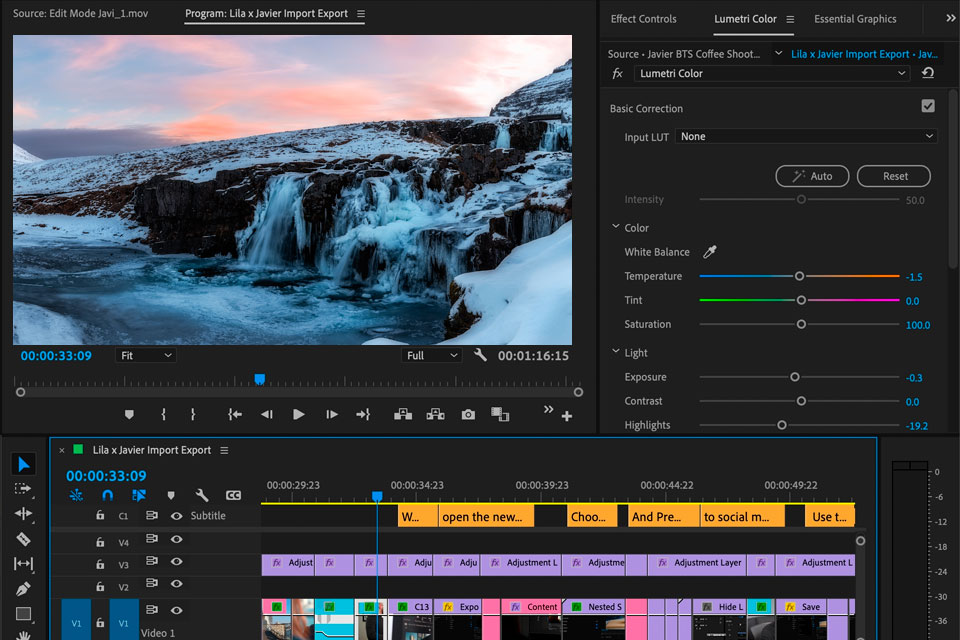Click Program monitor playhead marker
This screenshot has width=960, height=640.
[260, 380]
